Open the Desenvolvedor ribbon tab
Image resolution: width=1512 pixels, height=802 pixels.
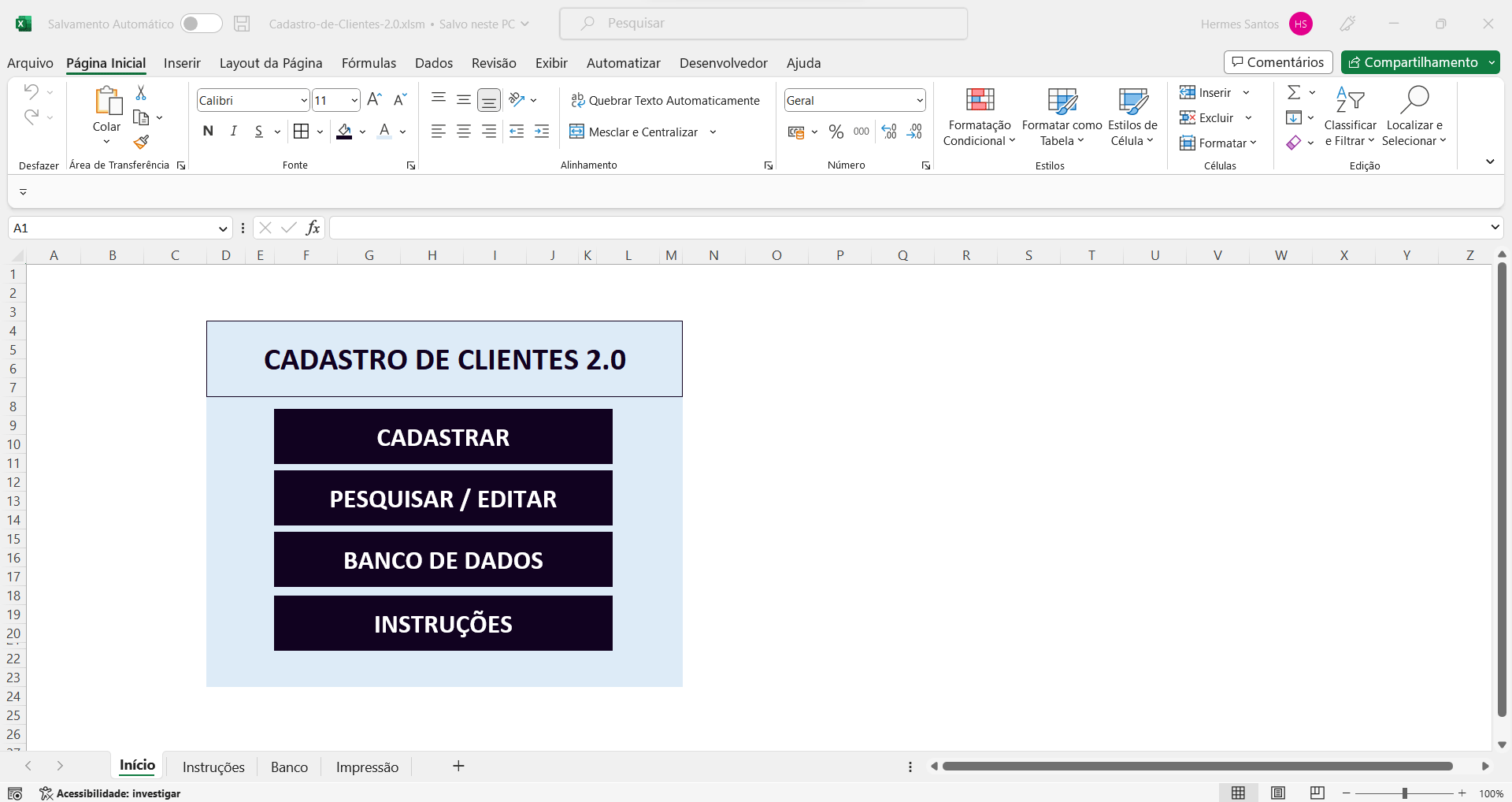723,63
